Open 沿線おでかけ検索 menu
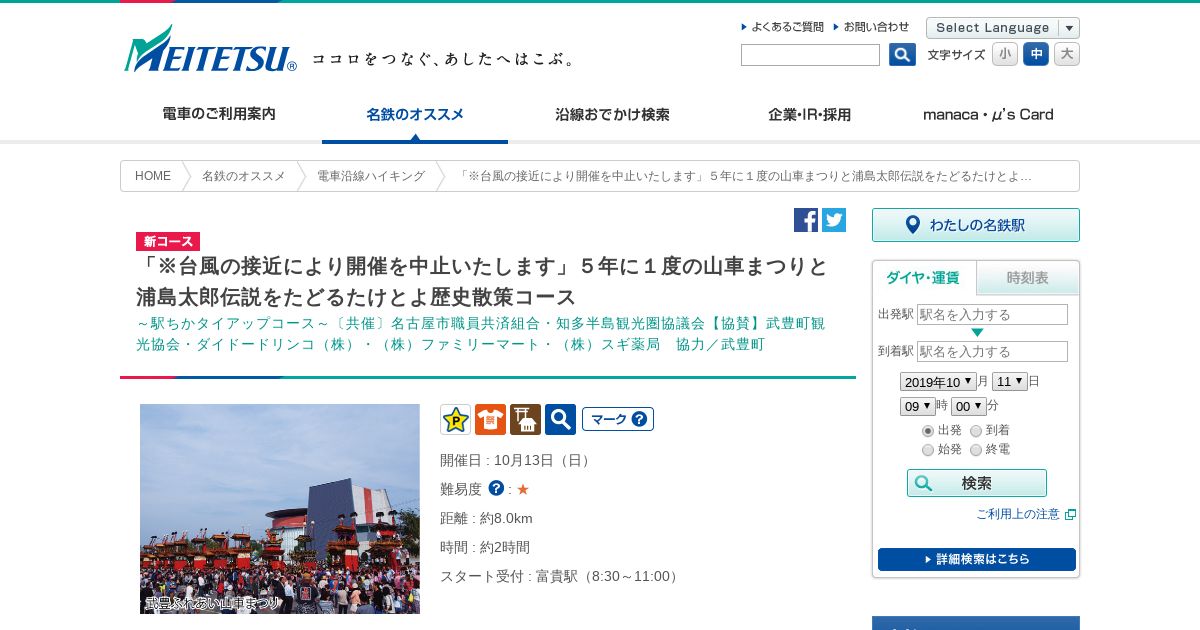This screenshot has height=630, width=1200. point(612,115)
